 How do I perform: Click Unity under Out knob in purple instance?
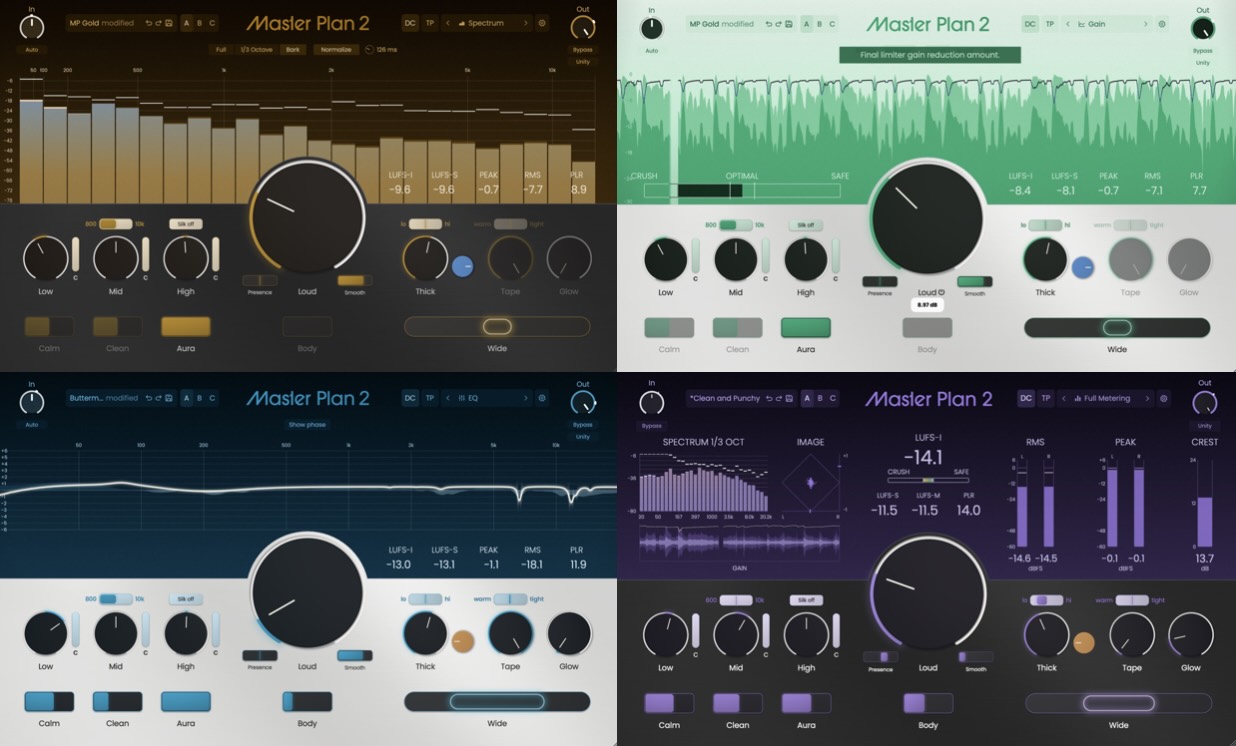point(1204,425)
